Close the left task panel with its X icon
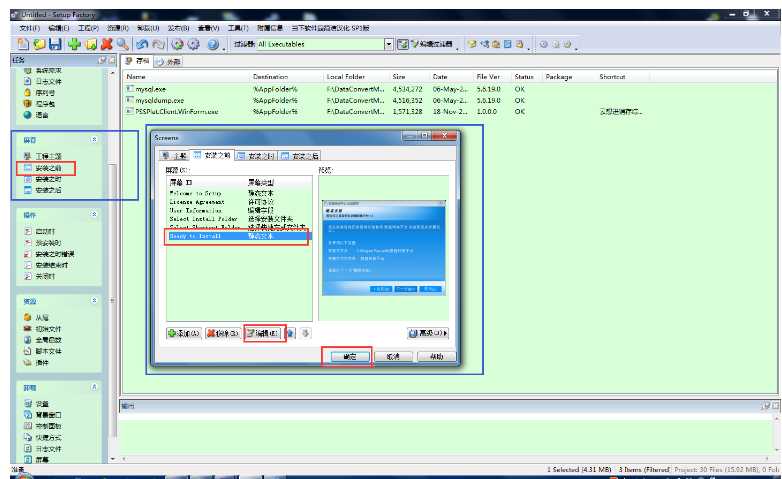Viewport: 782px width, 479px height. point(112,60)
